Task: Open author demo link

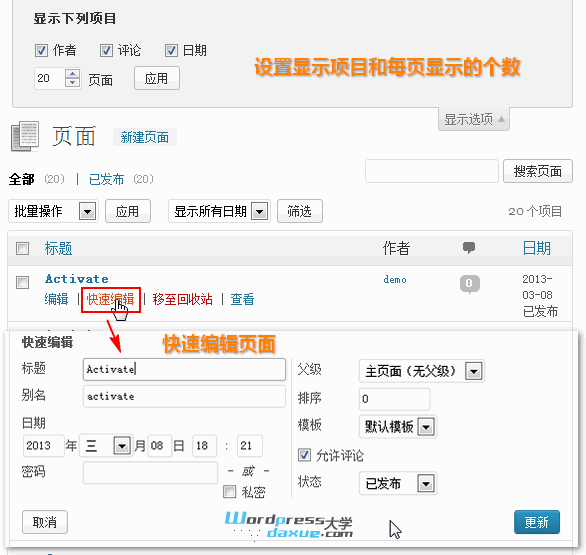Action: click(395, 280)
